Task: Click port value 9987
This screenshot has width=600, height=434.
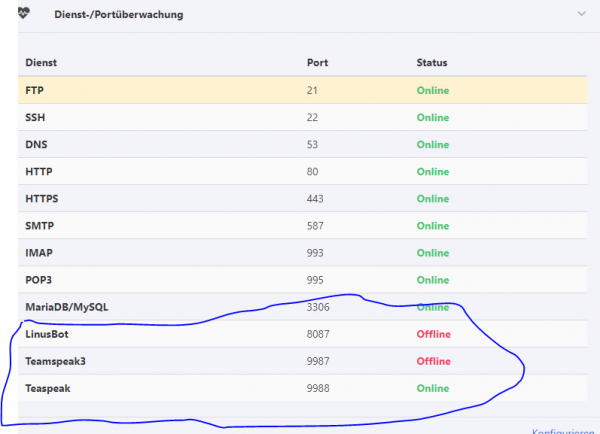Action: (x=318, y=361)
